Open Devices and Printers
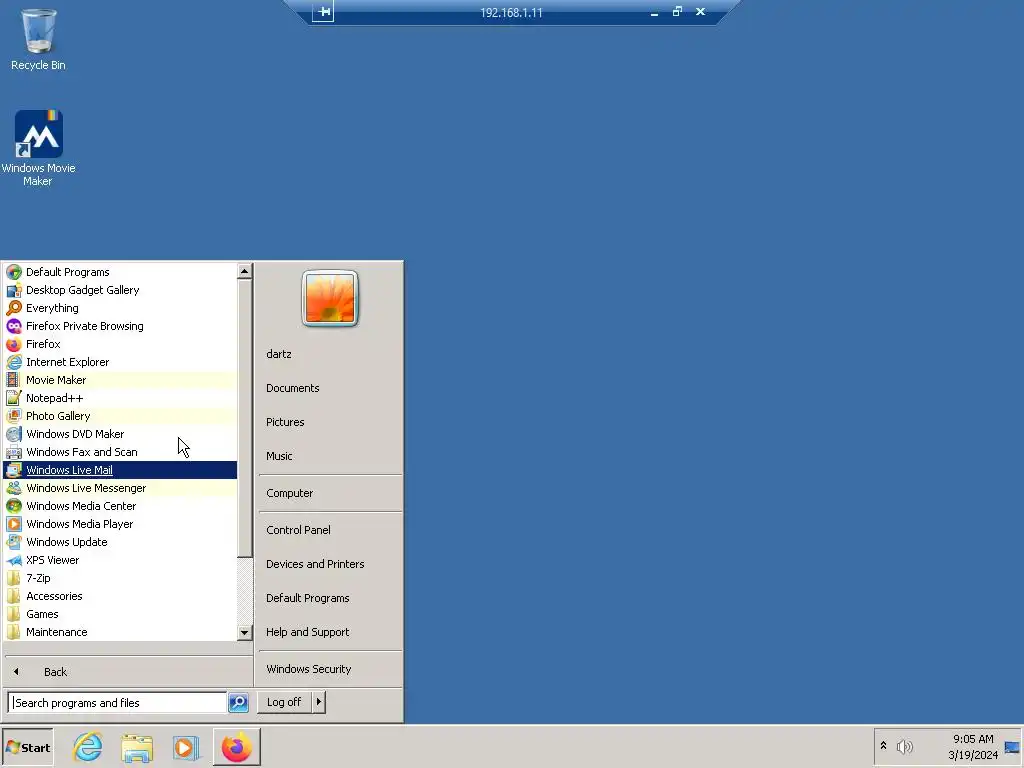This screenshot has width=1024, height=768. tap(330, 564)
